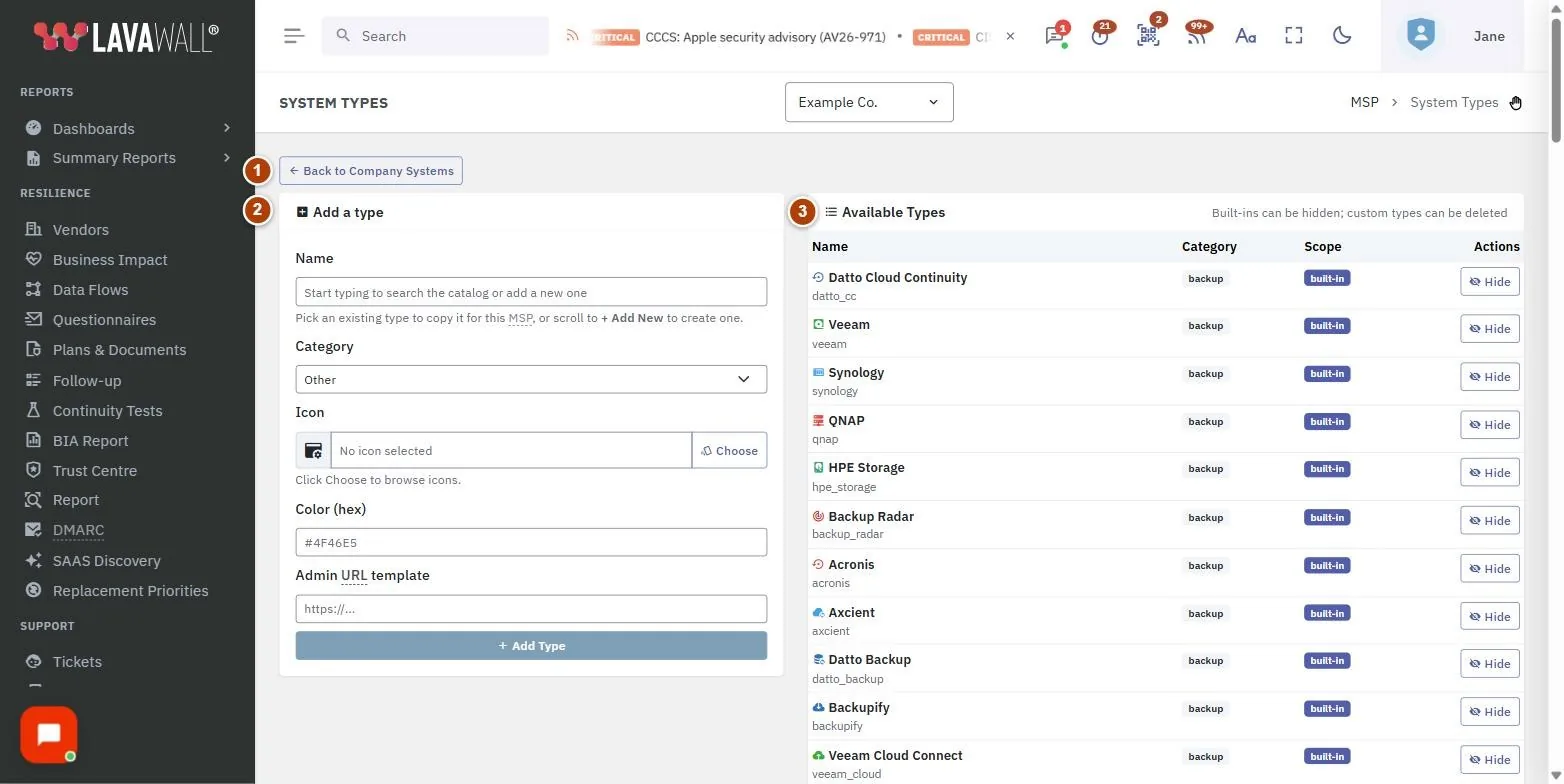Open Tickets in the sidebar

(77, 662)
